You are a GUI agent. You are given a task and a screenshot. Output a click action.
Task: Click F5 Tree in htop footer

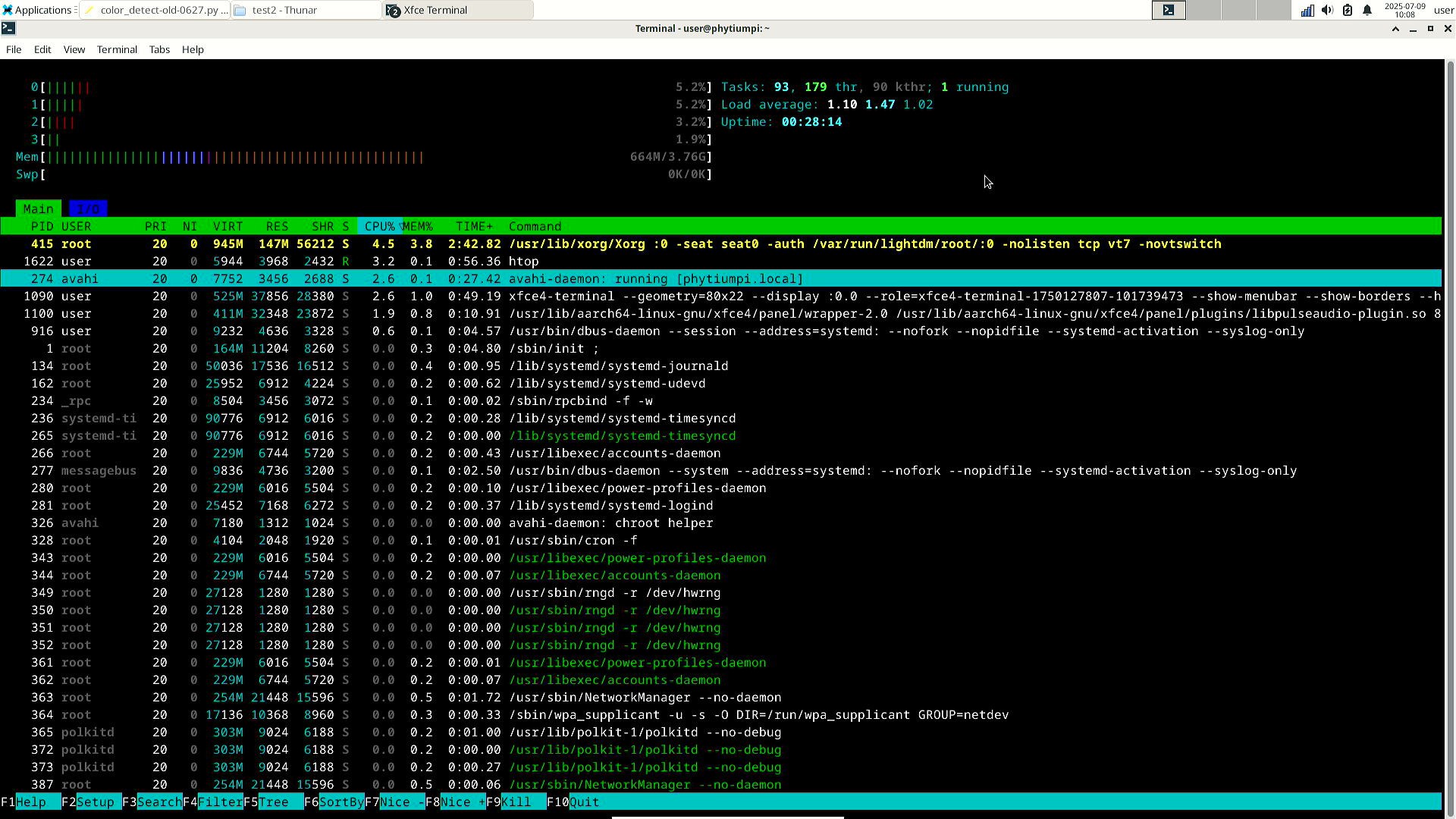pyautogui.click(x=273, y=802)
